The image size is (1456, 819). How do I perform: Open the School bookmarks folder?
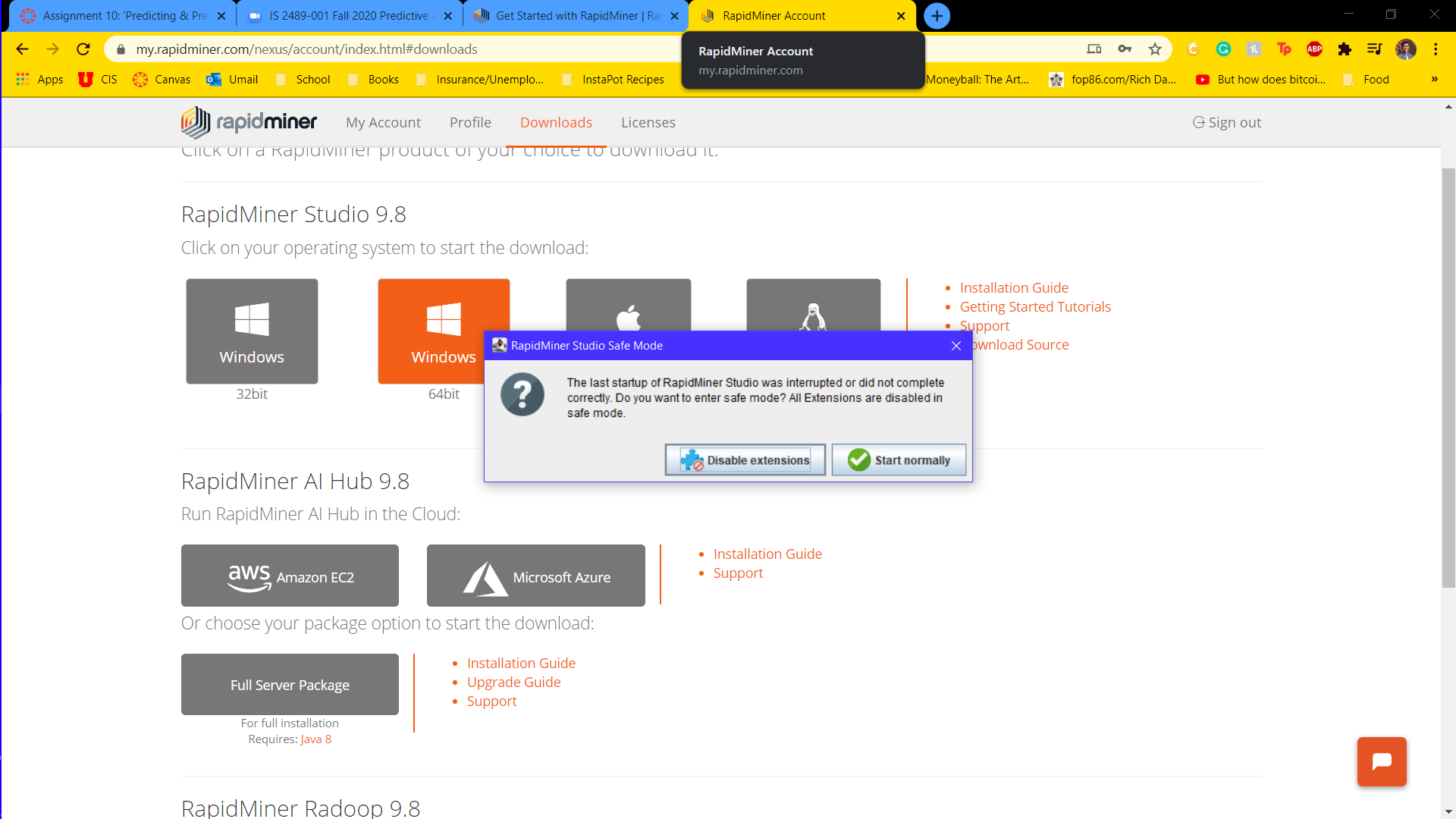tap(303, 80)
